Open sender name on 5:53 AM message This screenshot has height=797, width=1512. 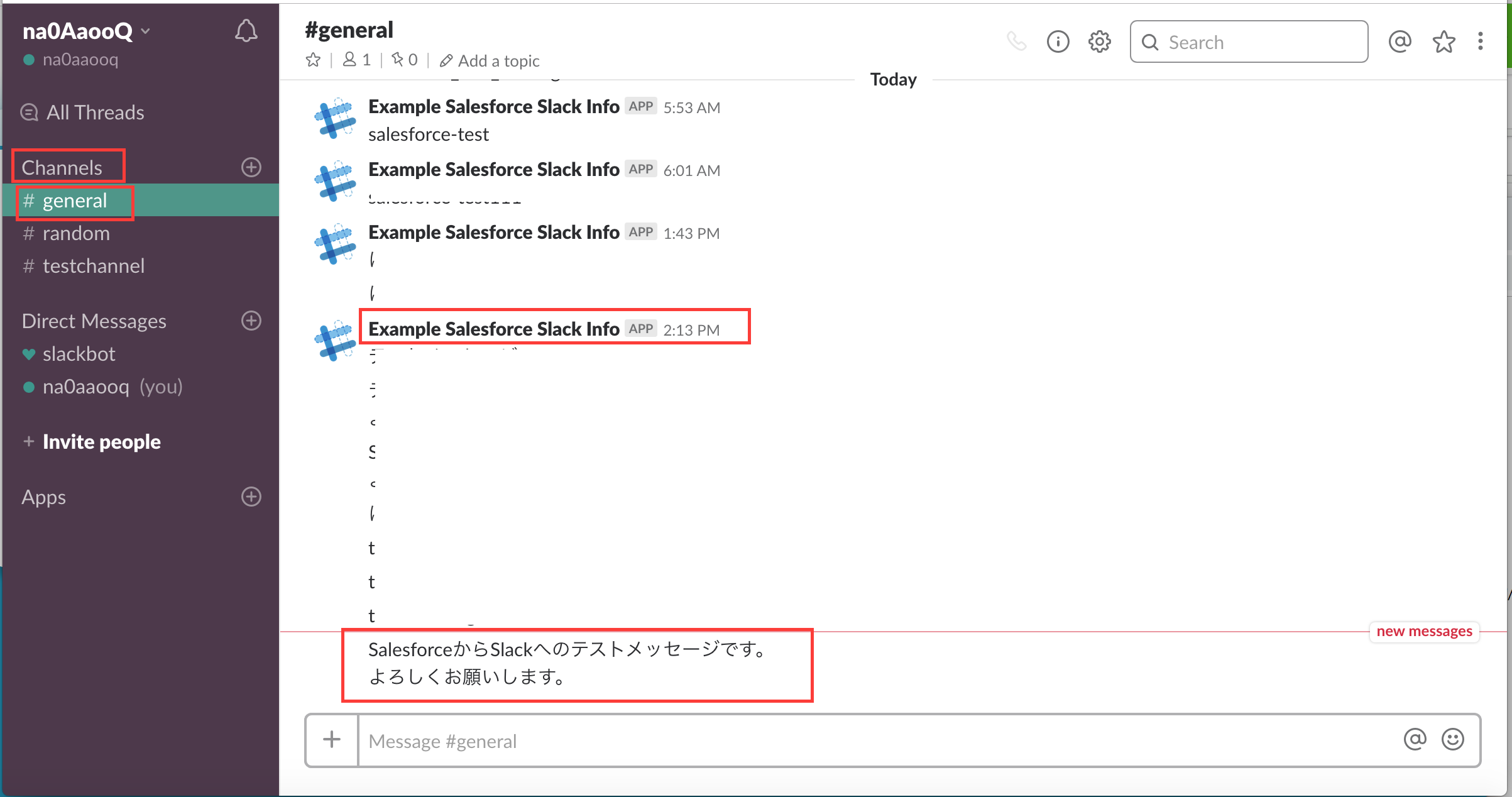(x=494, y=107)
